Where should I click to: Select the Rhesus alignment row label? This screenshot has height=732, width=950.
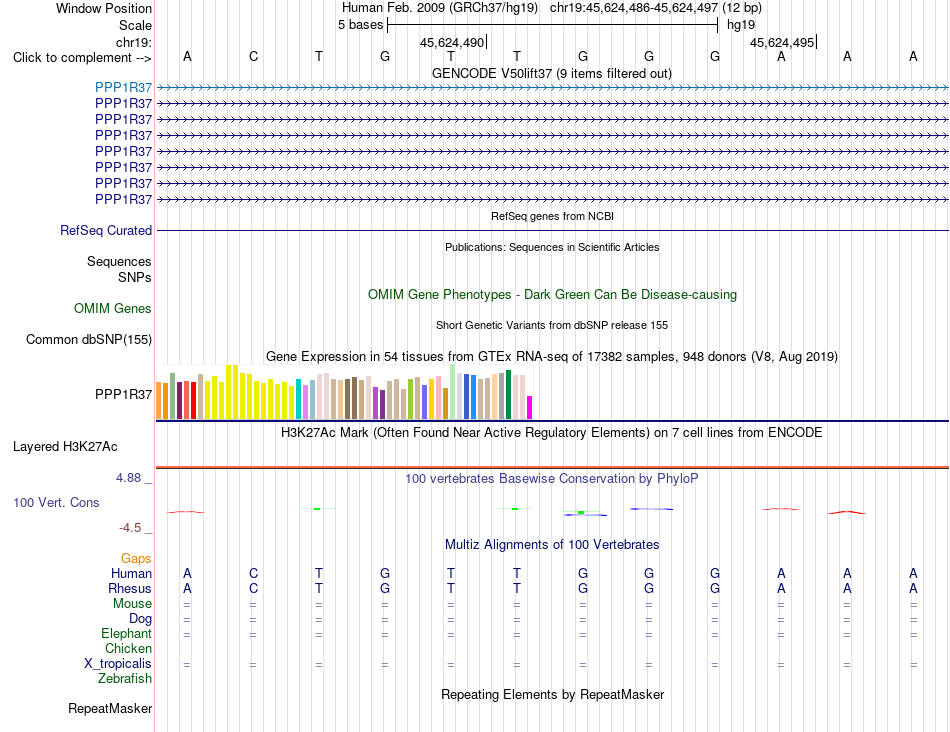130,588
